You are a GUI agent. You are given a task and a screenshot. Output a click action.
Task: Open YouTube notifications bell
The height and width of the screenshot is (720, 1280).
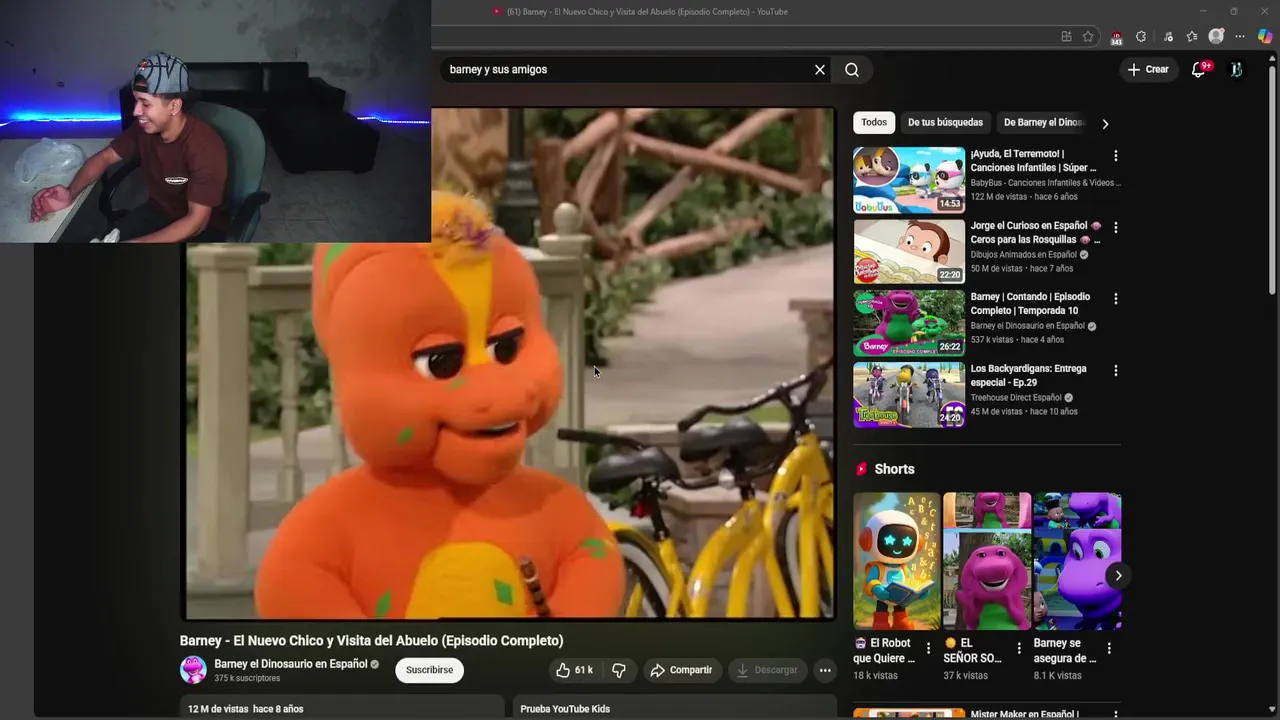1198,69
